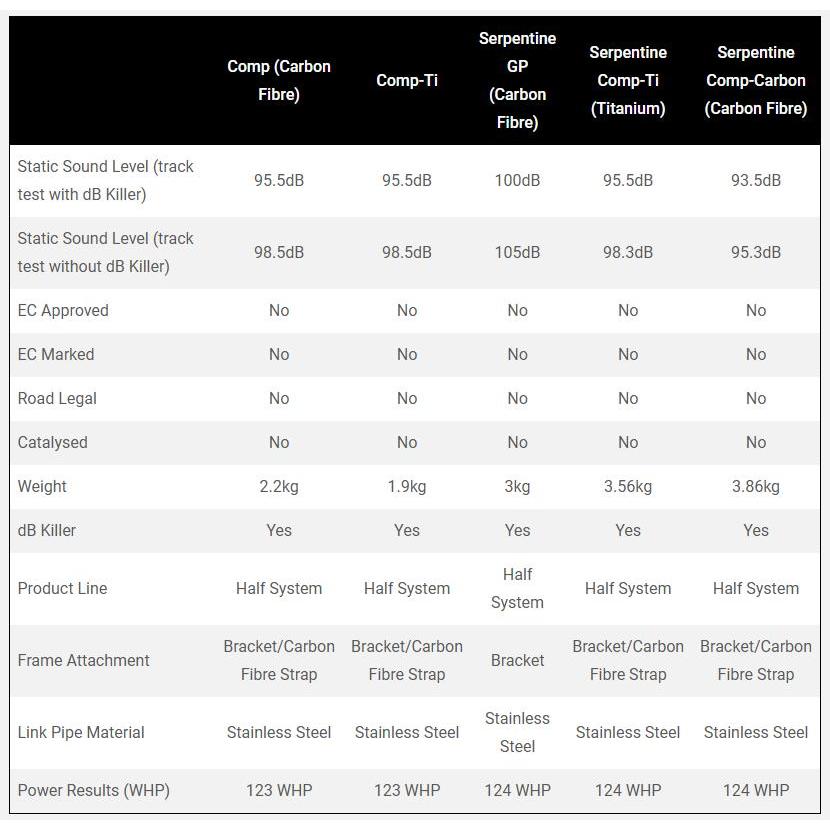Click the Comp (Carbon Fibre) column header

tap(279, 80)
